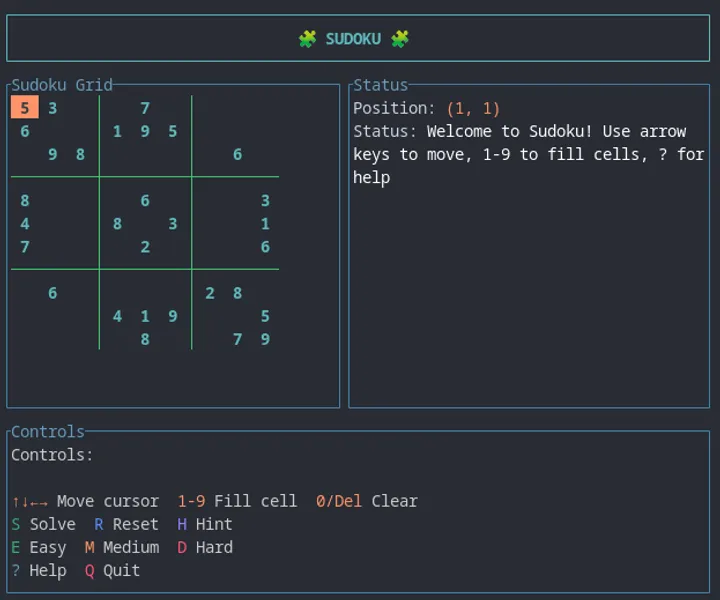Choose the R Reset option
Screen dimensions: 720x600
click(126, 524)
